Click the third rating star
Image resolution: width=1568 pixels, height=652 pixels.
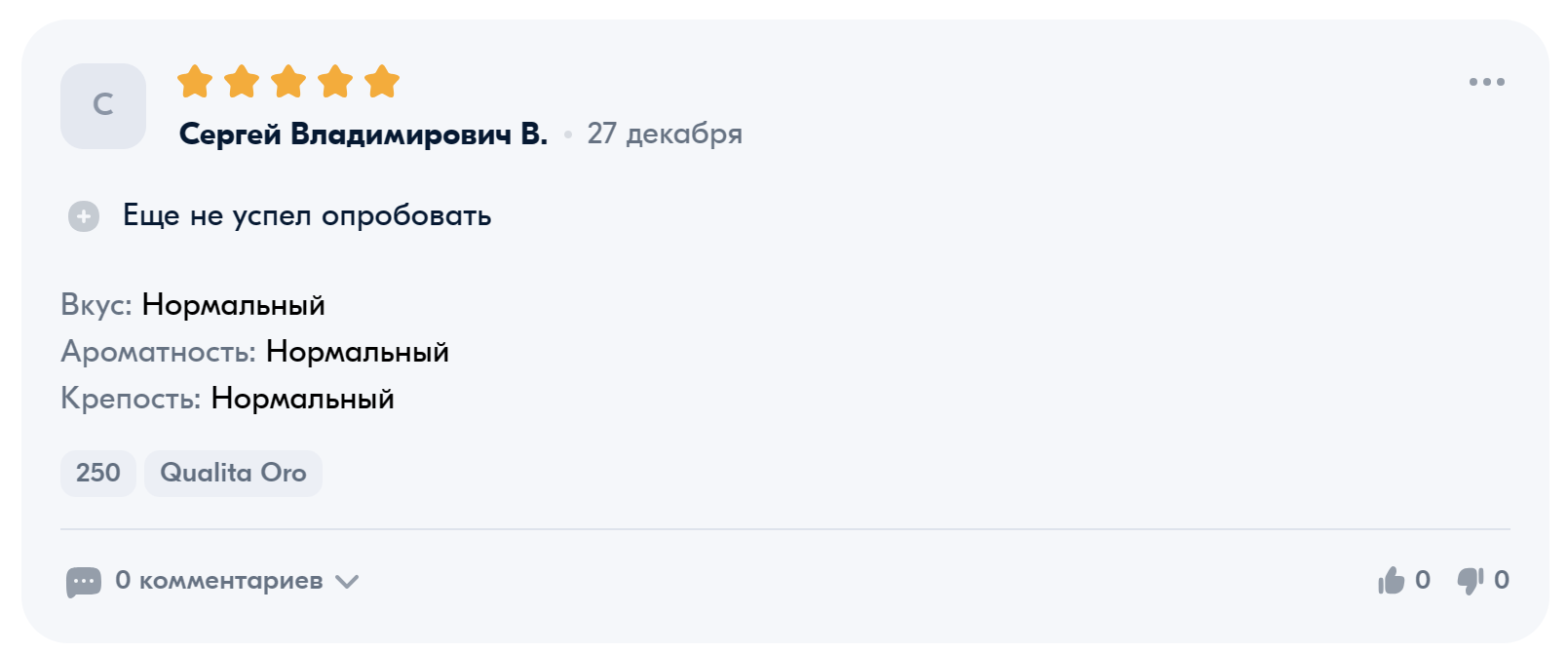[288, 82]
